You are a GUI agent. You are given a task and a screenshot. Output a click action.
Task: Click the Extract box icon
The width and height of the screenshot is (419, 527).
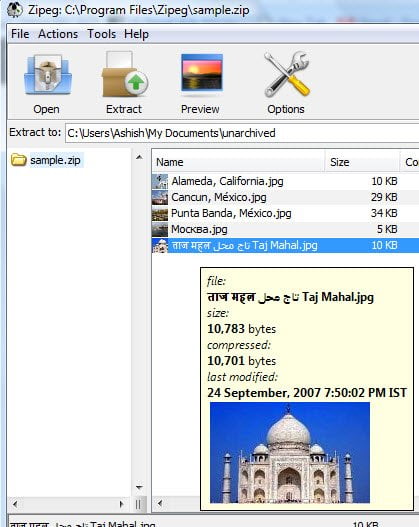(124, 74)
